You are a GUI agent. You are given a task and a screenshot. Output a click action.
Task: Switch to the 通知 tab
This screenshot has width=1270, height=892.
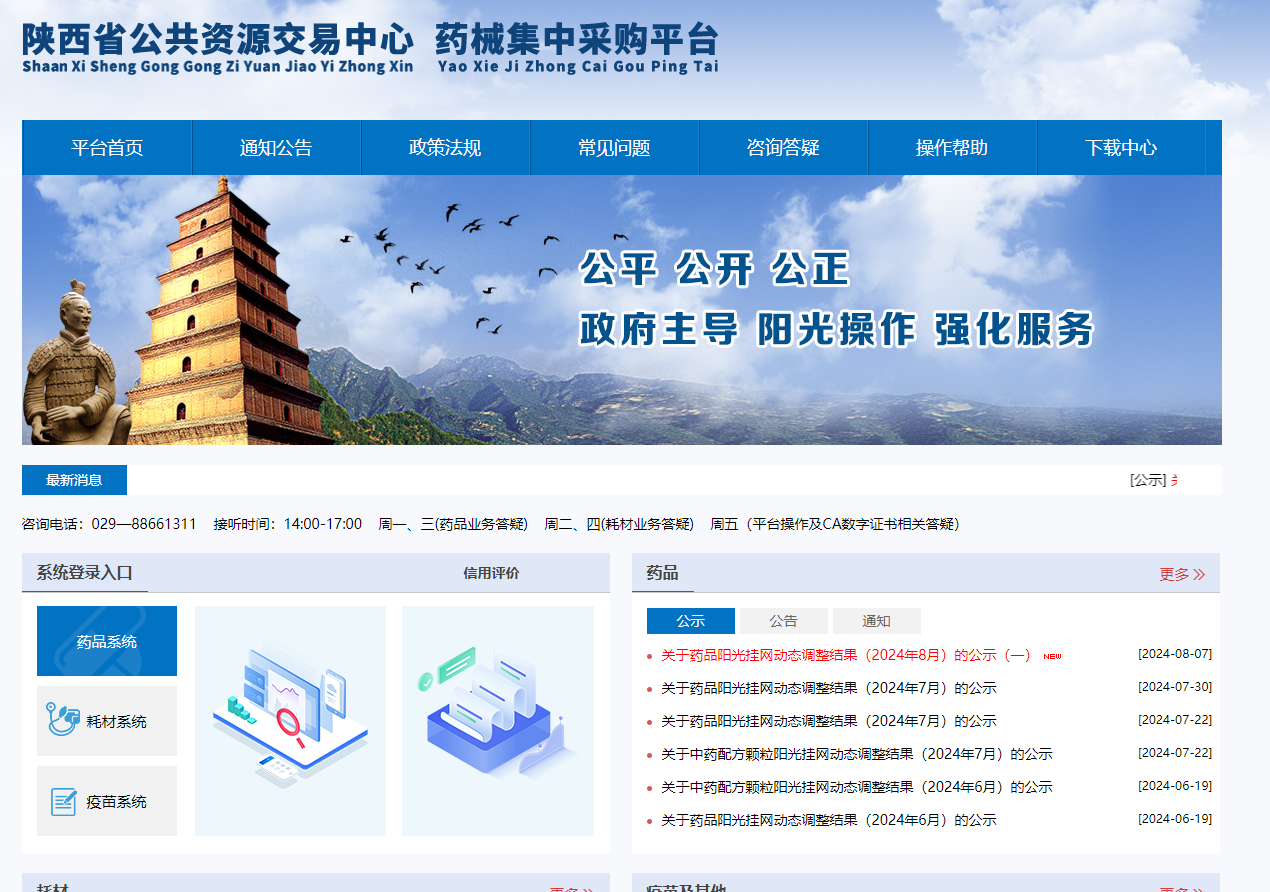(x=876, y=620)
